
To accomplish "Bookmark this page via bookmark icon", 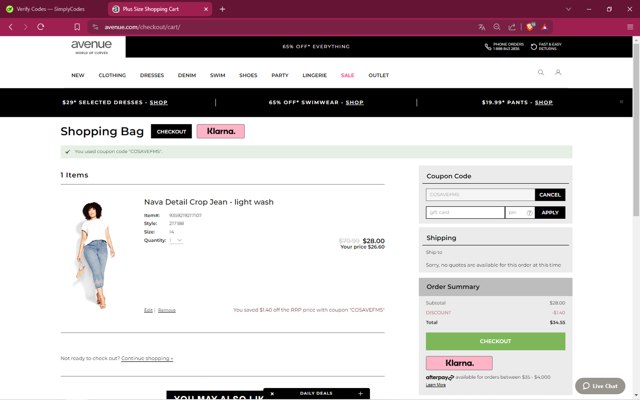I will (77, 27).
